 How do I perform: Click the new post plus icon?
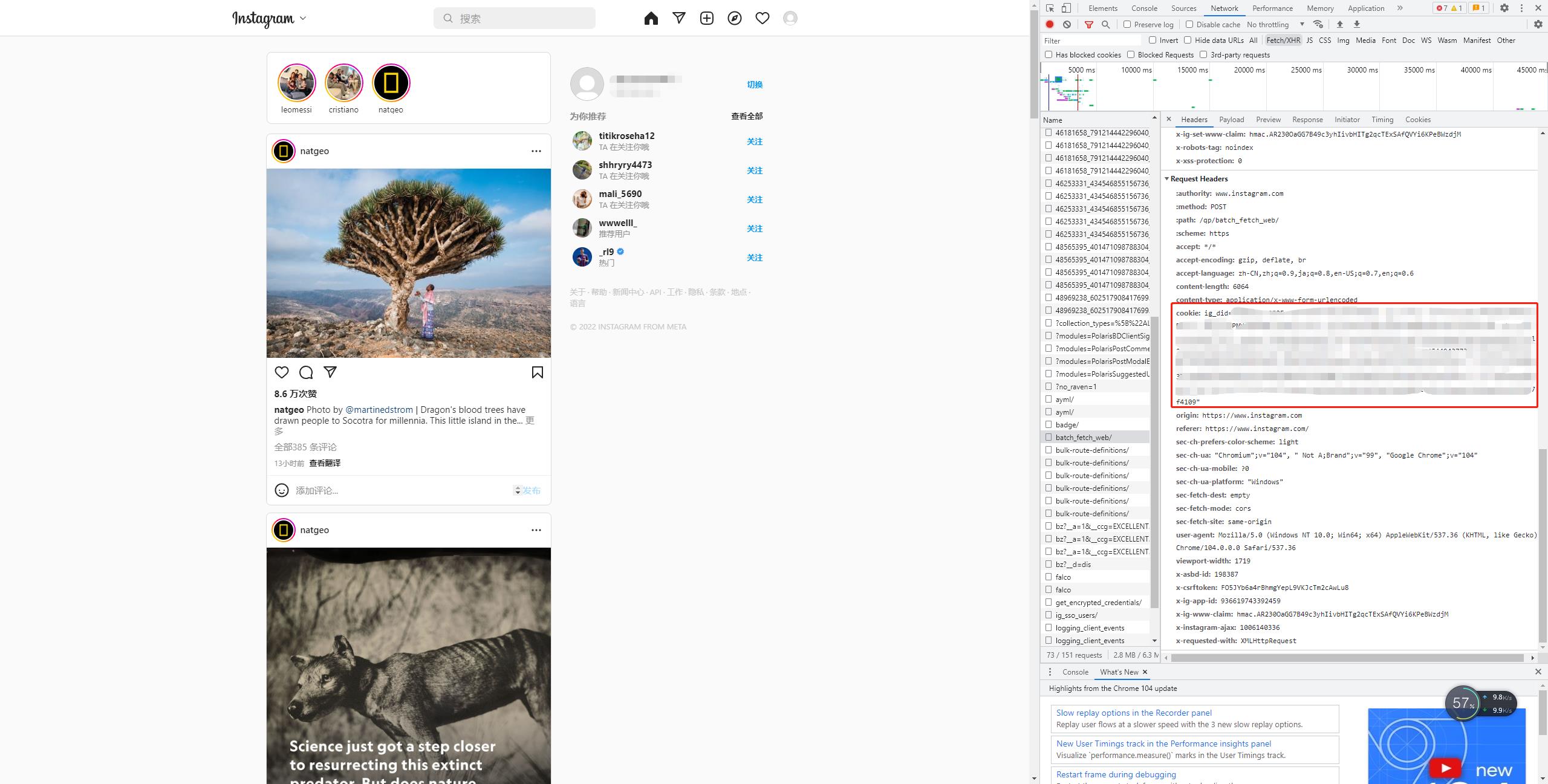[x=707, y=18]
